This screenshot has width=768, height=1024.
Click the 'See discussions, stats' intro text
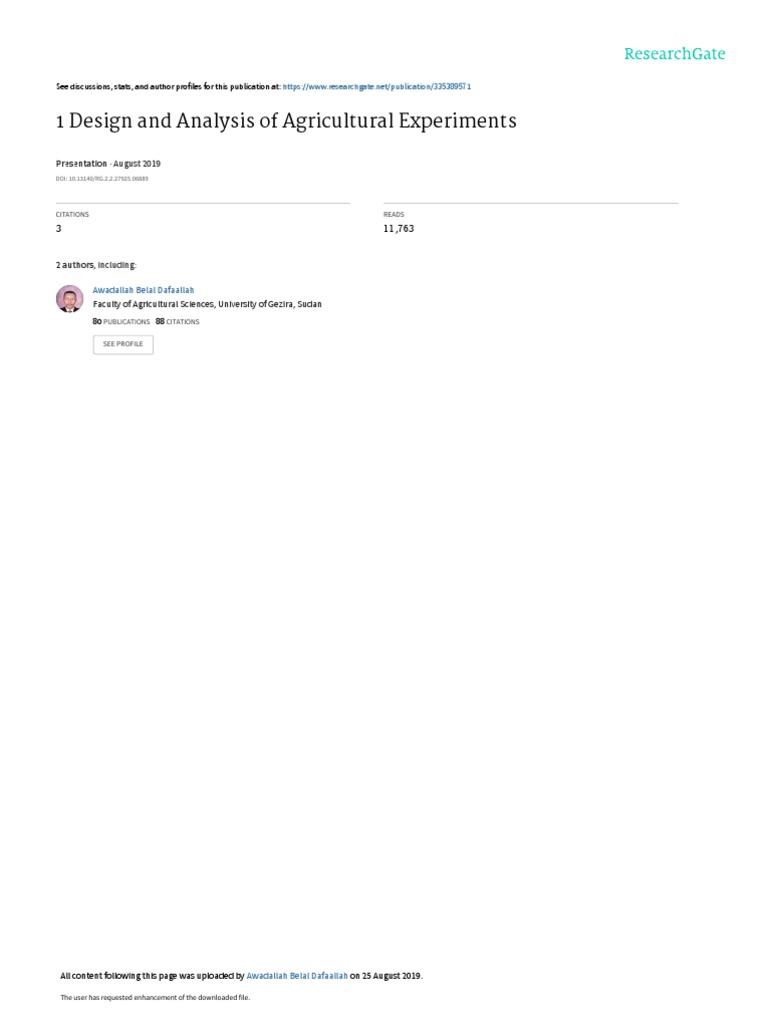pos(168,86)
